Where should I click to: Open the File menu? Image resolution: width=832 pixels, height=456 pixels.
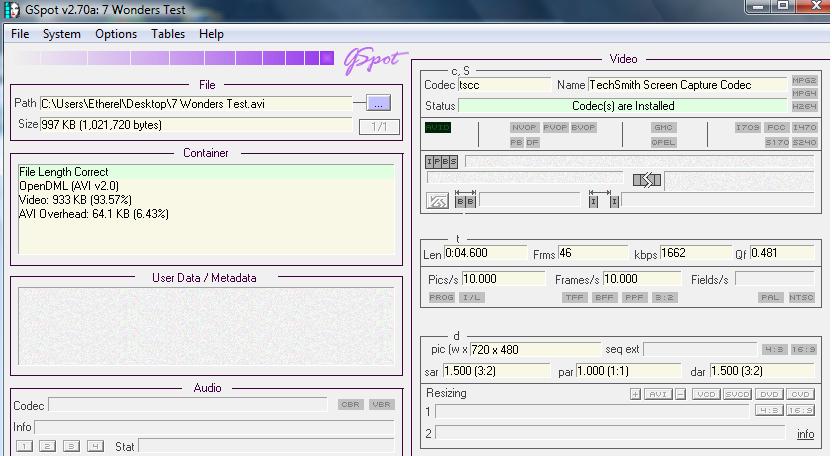tap(20, 34)
